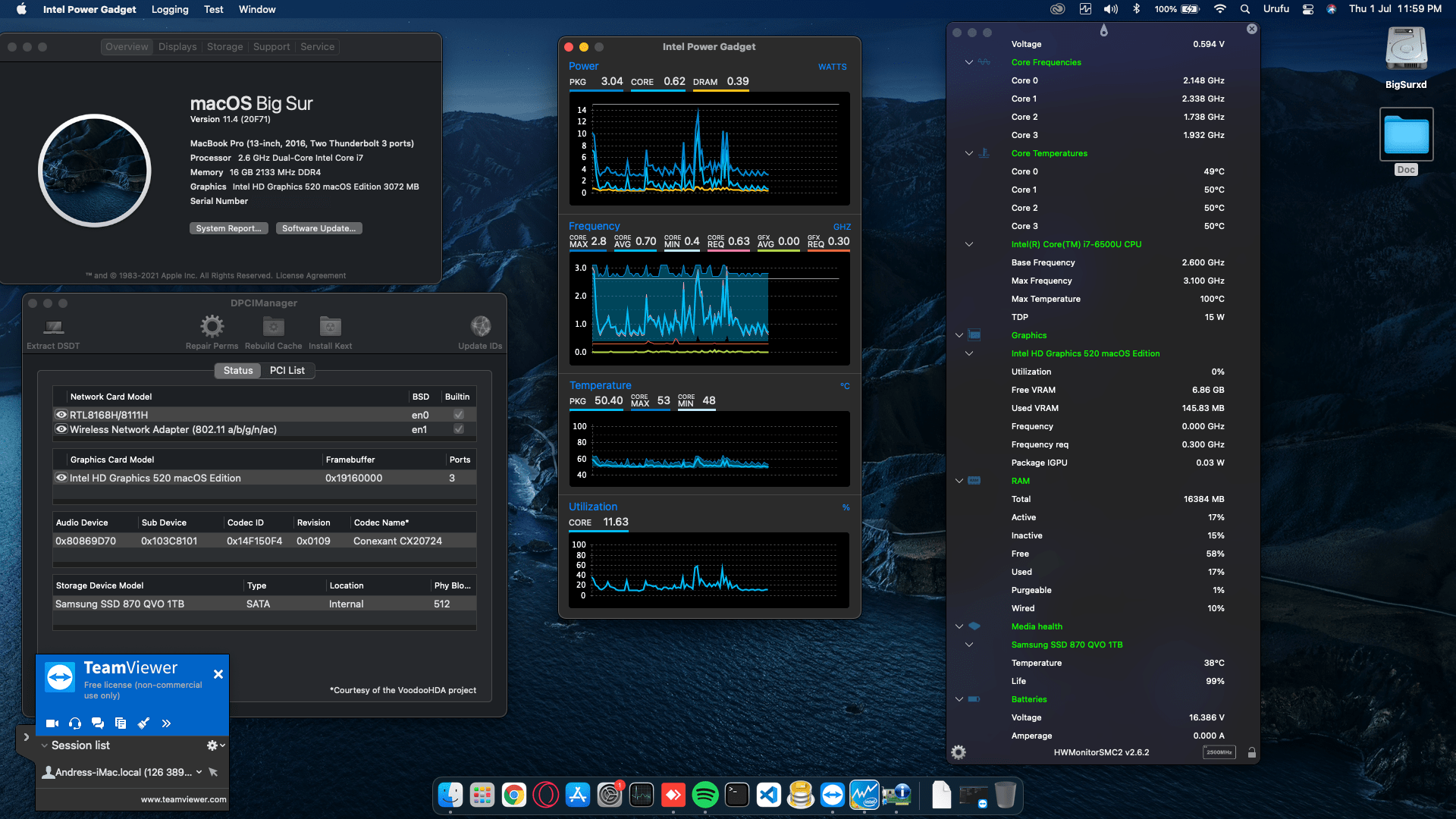Open Sequel Pro database app in Dock
The height and width of the screenshot is (819, 1456).
[801, 795]
